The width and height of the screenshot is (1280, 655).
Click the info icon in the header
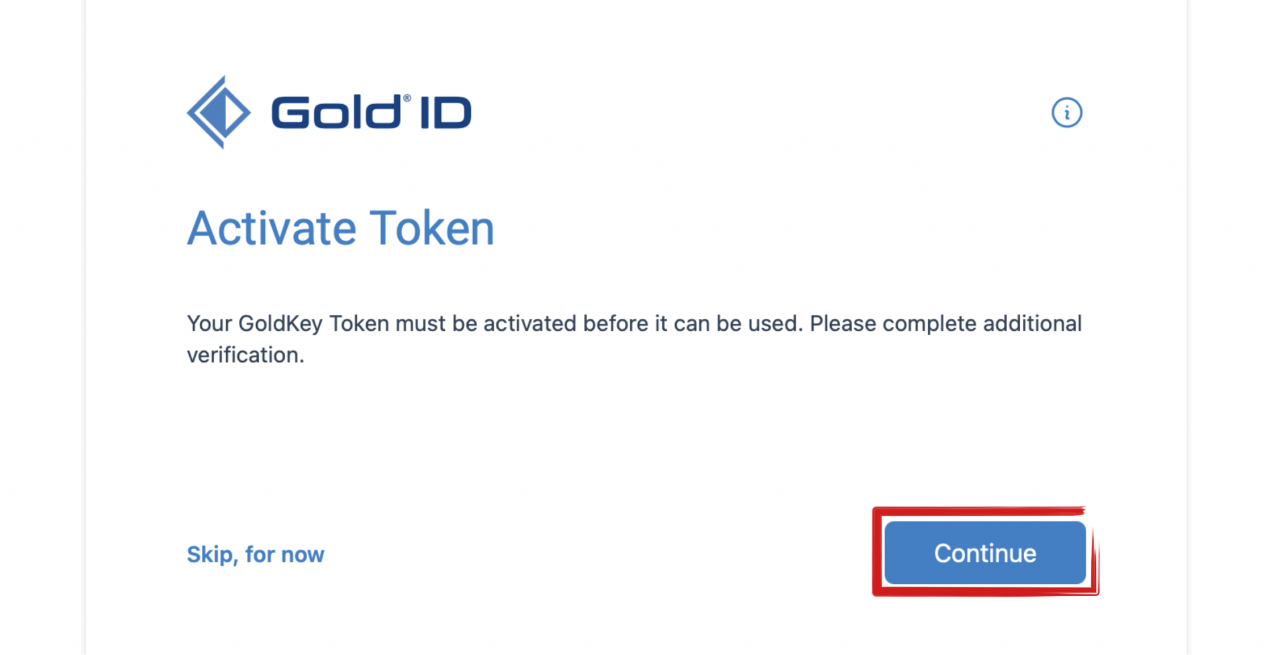(1067, 112)
